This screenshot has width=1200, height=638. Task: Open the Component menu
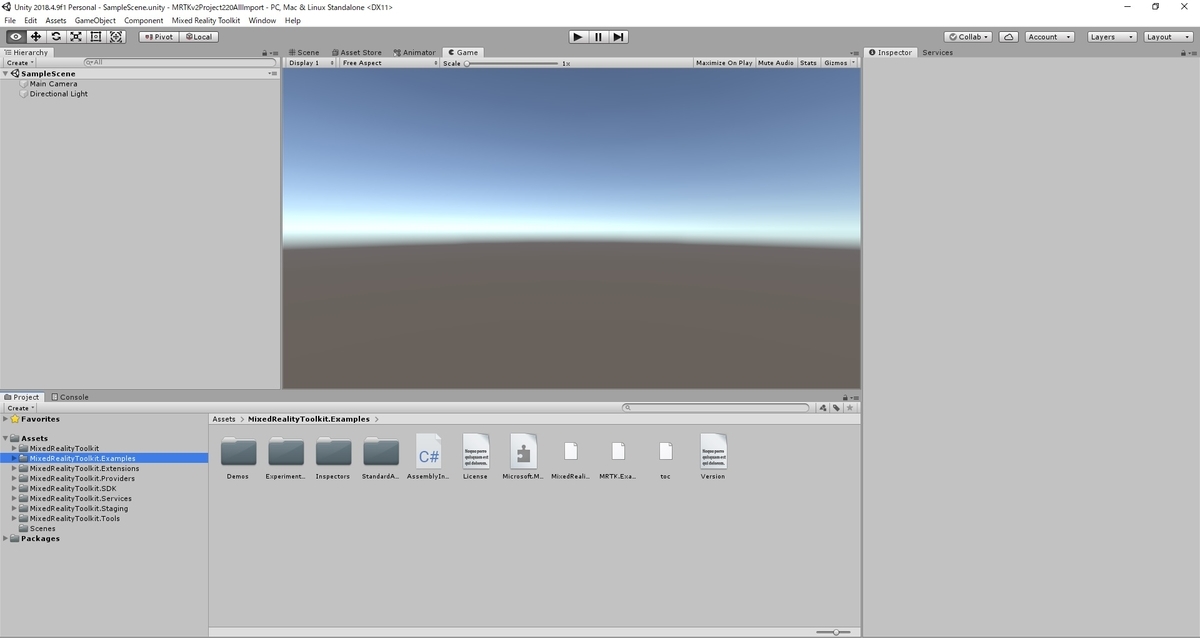(x=144, y=20)
